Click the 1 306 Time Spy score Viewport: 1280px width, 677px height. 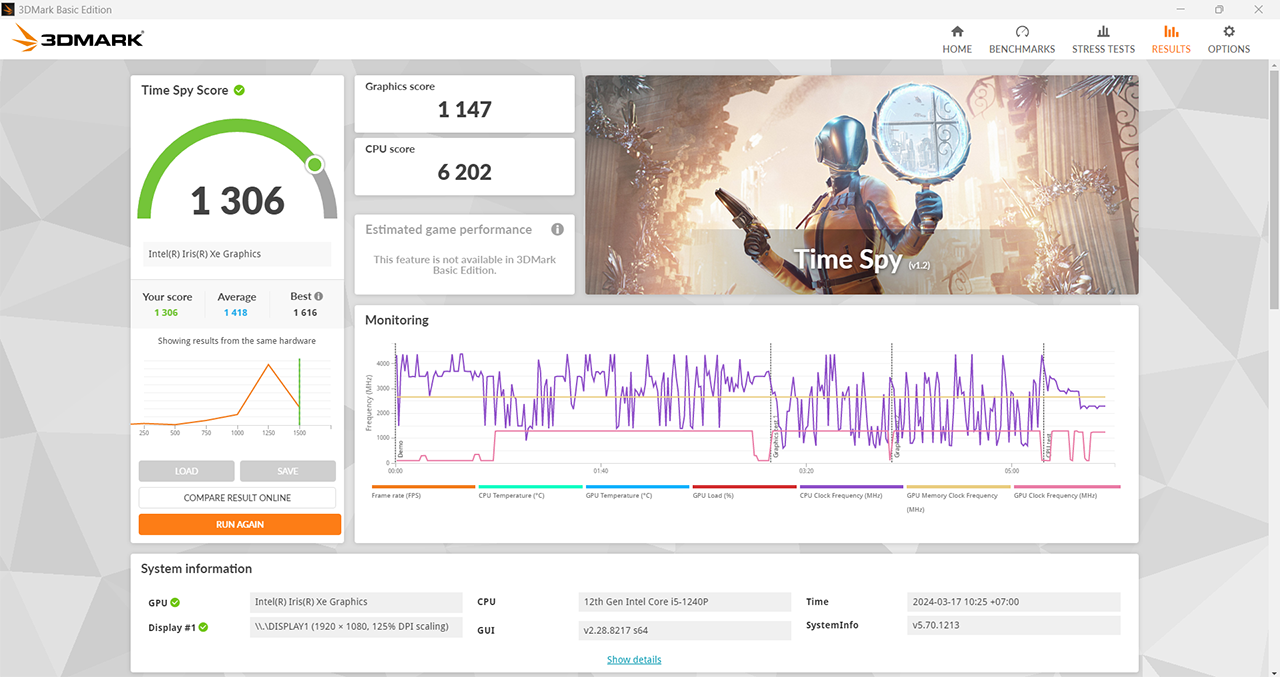(238, 201)
